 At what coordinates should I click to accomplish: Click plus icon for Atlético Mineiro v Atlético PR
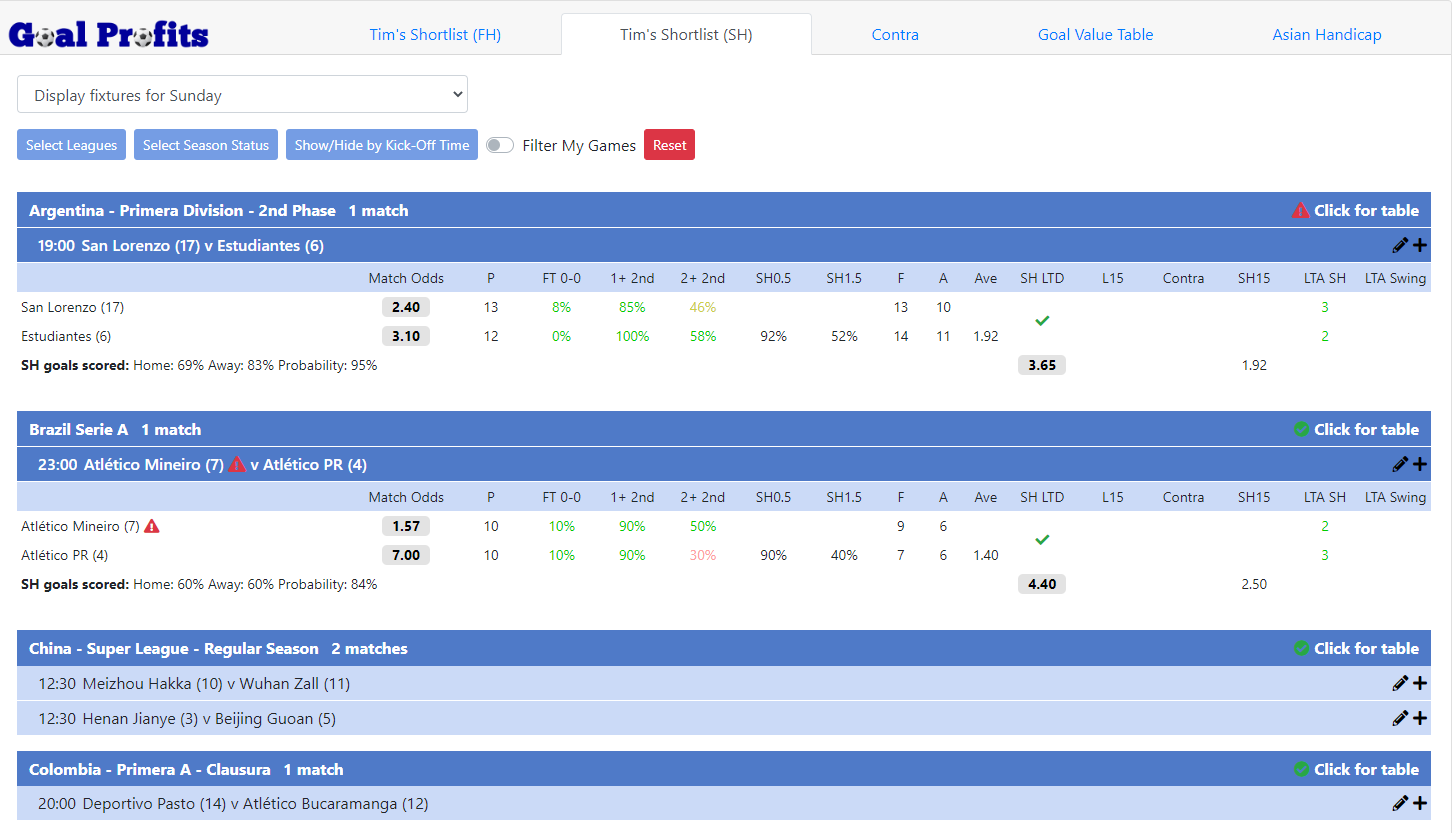(1420, 464)
